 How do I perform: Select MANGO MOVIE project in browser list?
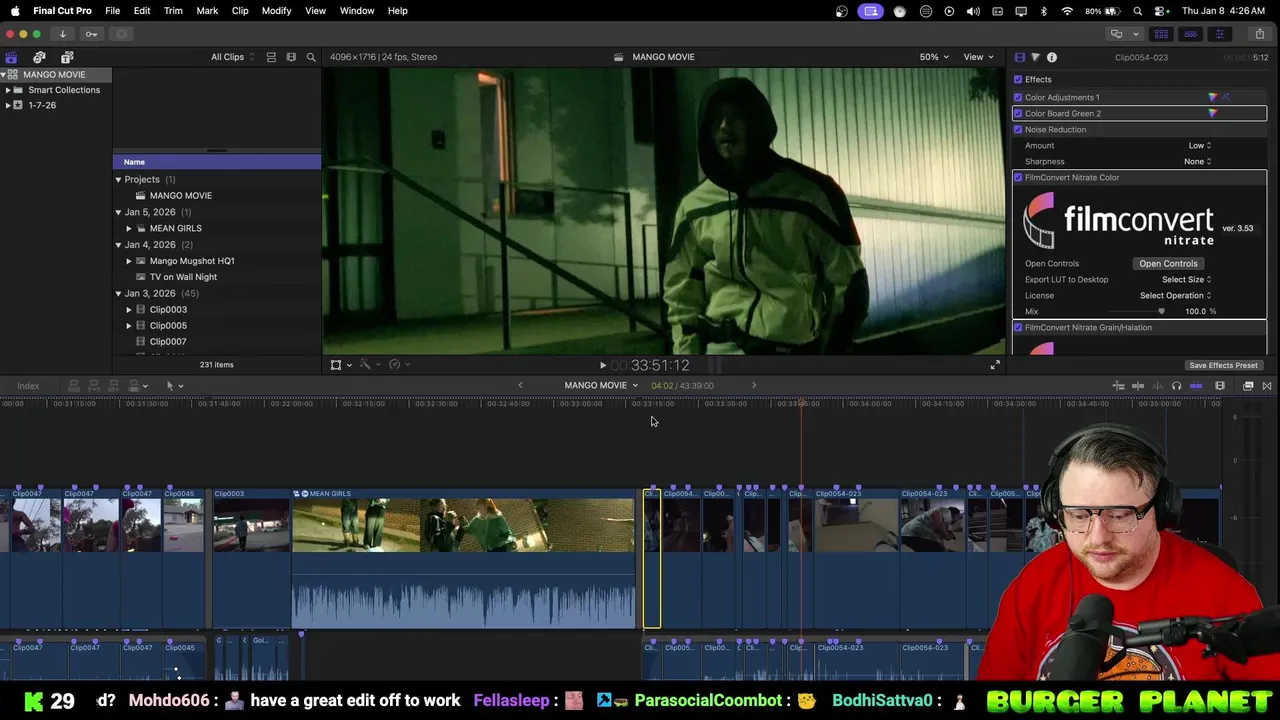tap(181, 196)
